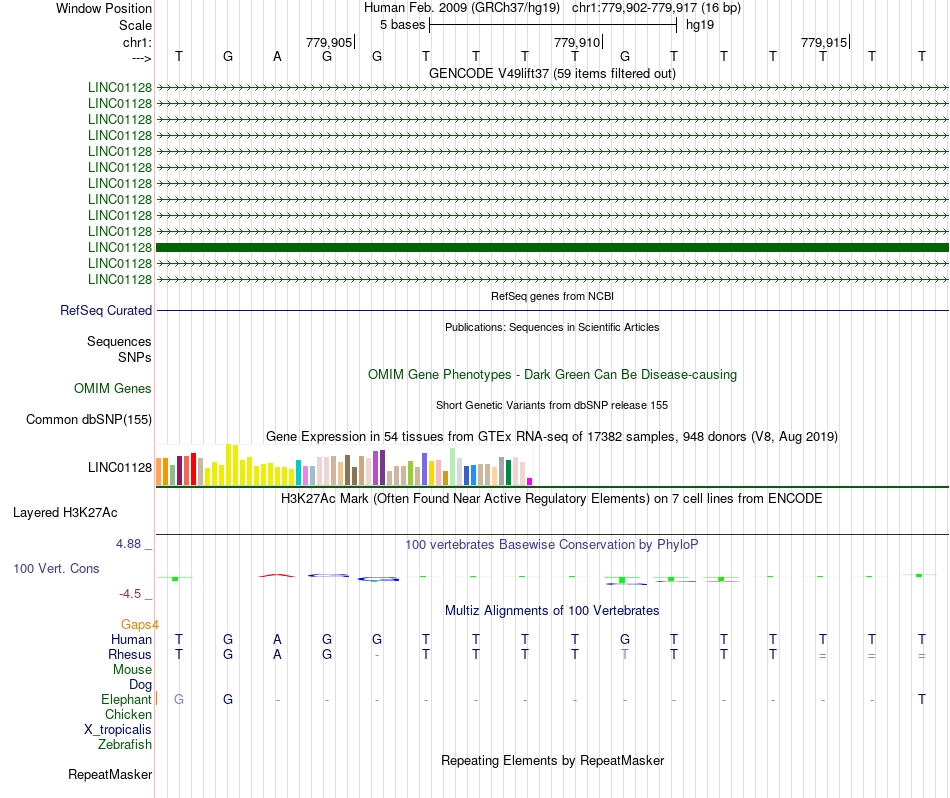Open the 100 Vert. Cons track label
The height and width of the screenshot is (798, 950).
[56, 568]
